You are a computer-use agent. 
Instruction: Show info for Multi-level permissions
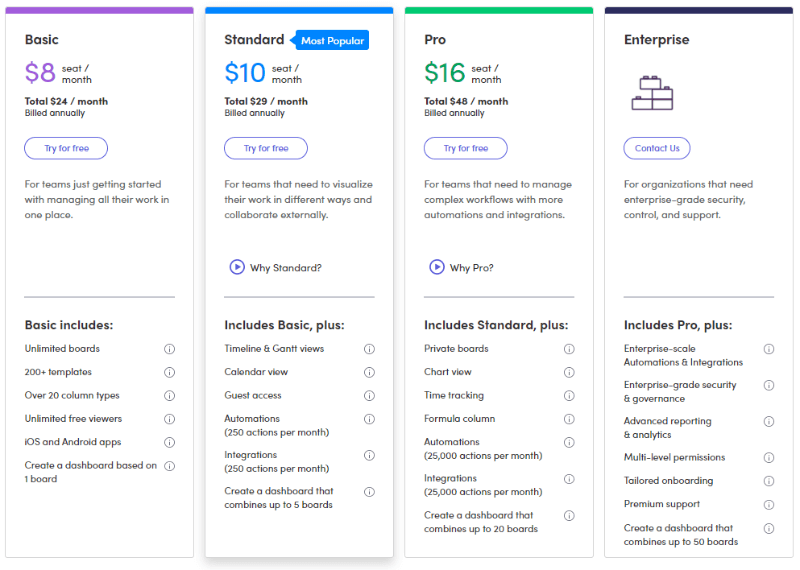click(769, 458)
